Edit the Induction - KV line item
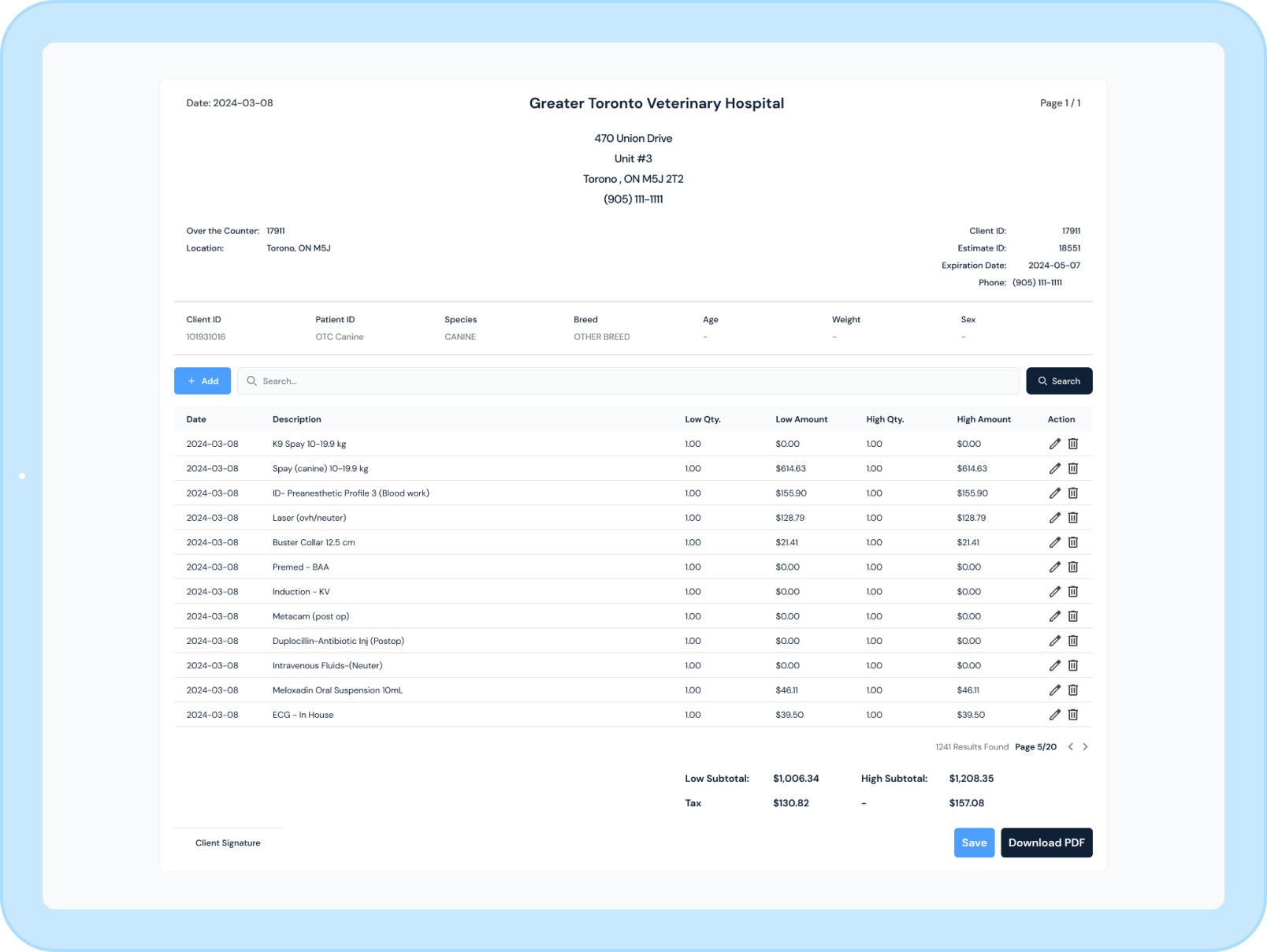Viewport: 1267px width, 952px height. tap(1054, 592)
